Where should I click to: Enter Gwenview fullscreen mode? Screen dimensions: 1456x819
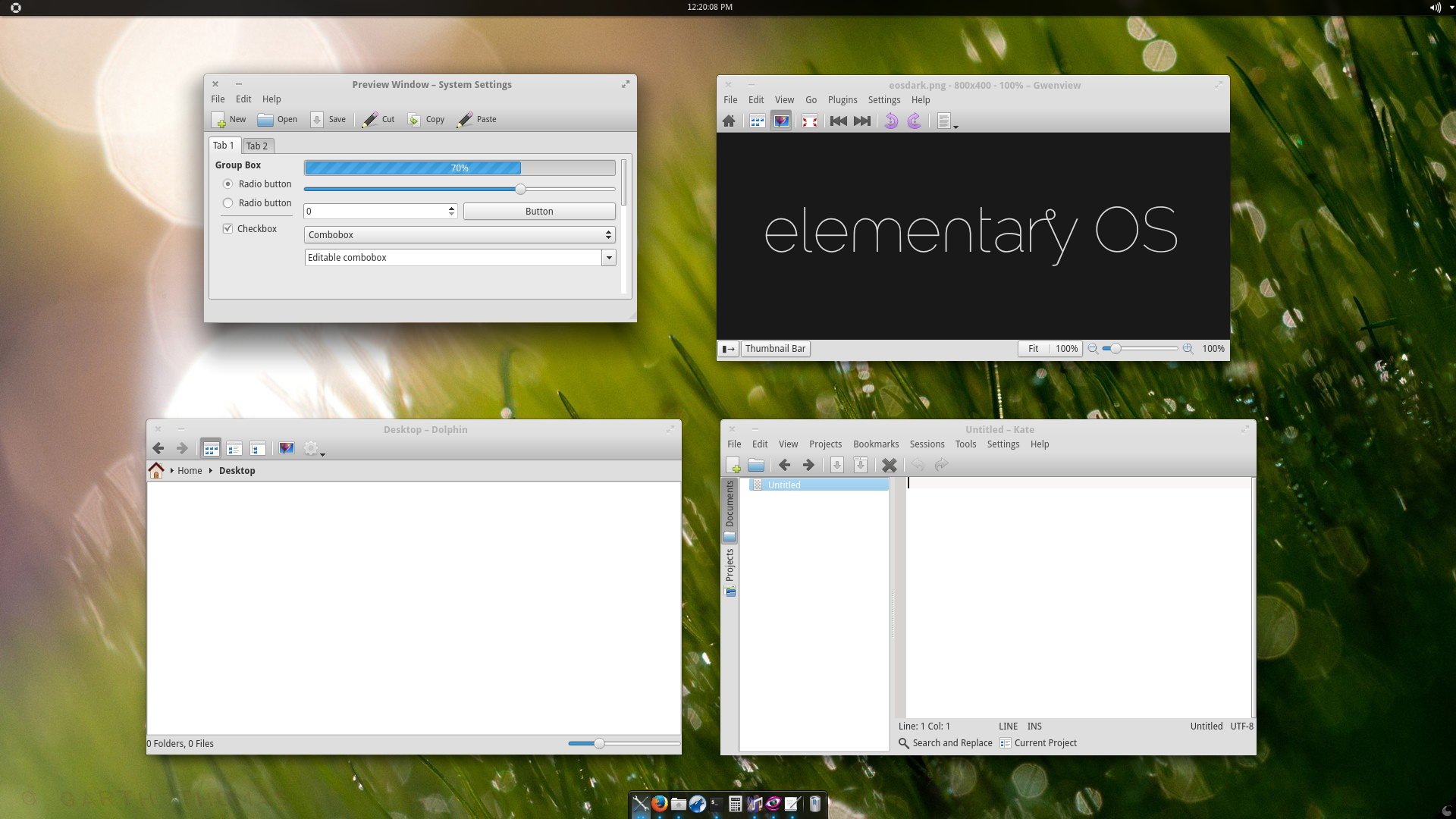pyautogui.click(x=810, y=121)
